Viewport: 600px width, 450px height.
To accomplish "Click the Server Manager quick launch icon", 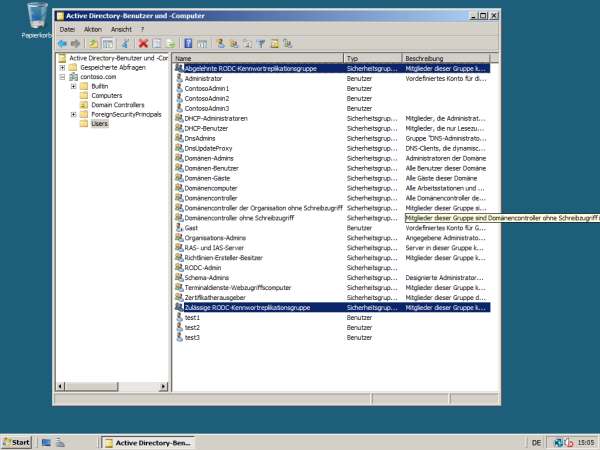I will point(60,442).
